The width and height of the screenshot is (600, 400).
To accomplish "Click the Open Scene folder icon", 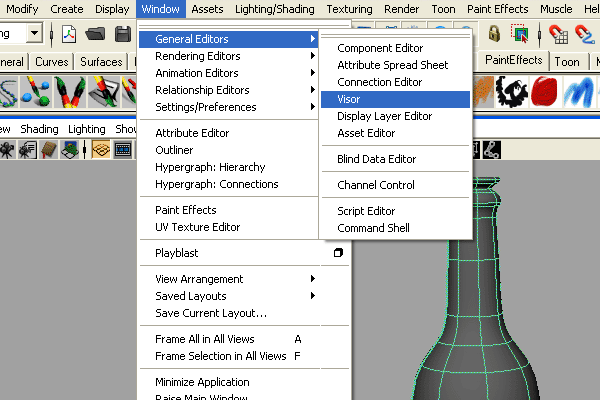I will [95, 34].
